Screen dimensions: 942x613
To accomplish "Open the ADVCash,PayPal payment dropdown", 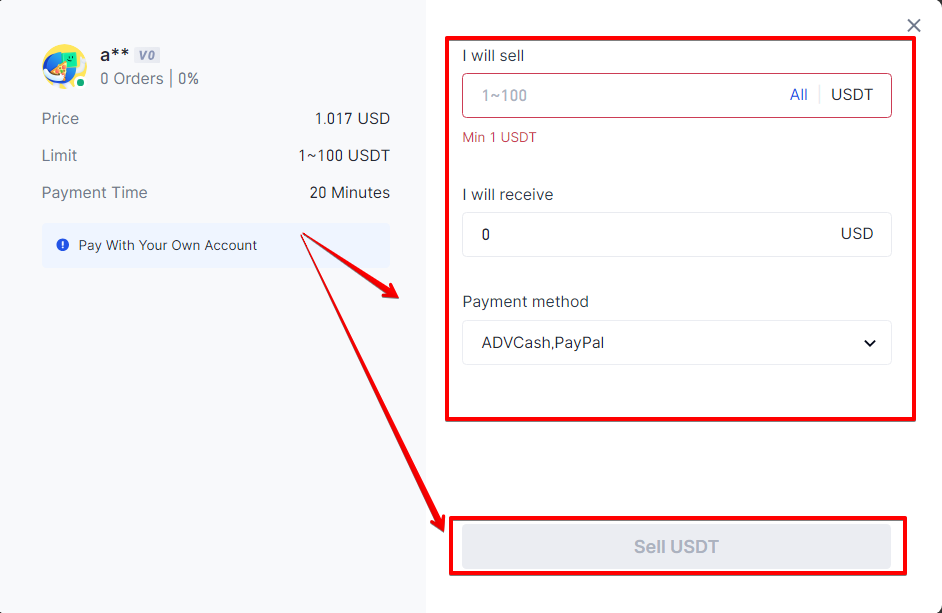I will pyautogui.click(x=676, y=343).
